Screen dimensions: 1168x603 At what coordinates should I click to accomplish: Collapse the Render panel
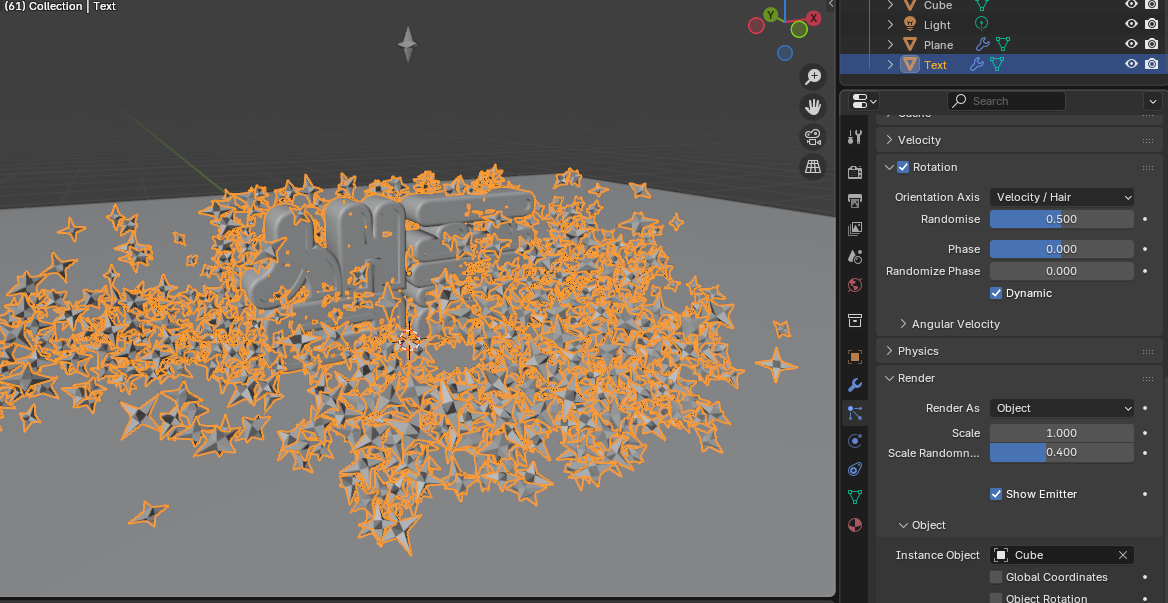[x=889, y=378]
